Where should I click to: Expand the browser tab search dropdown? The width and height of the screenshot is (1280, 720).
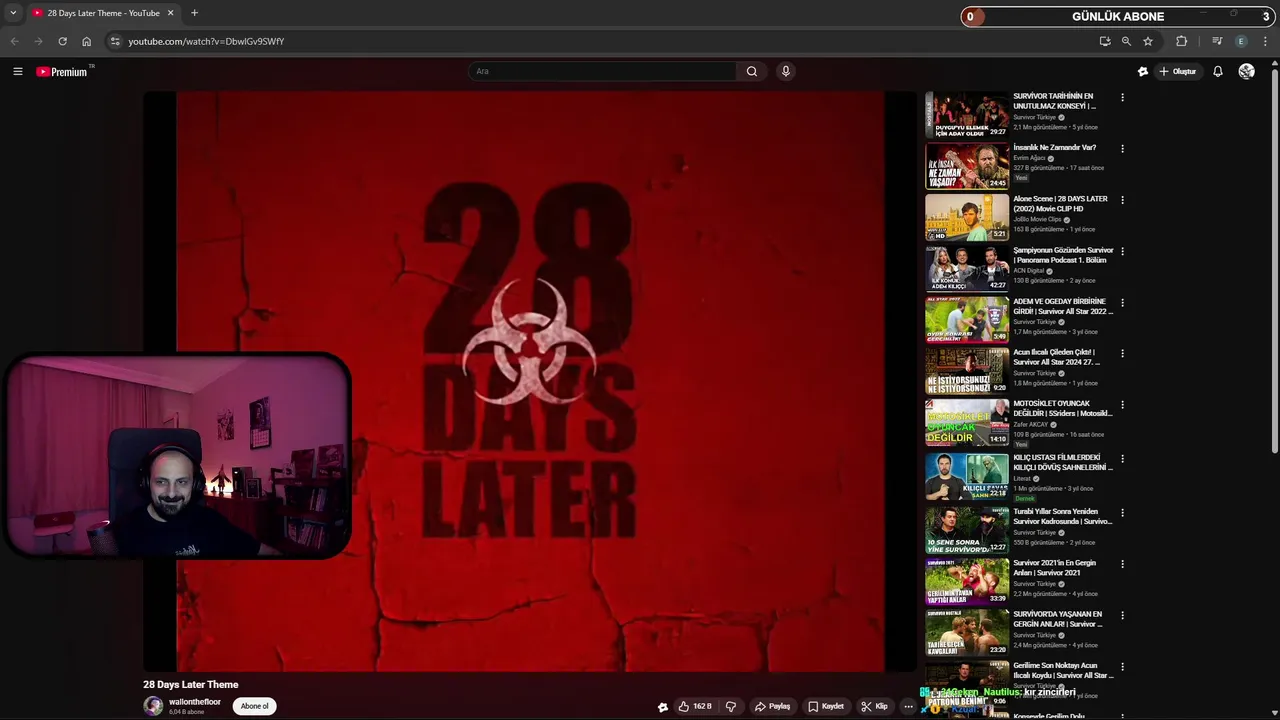(13, 13)
